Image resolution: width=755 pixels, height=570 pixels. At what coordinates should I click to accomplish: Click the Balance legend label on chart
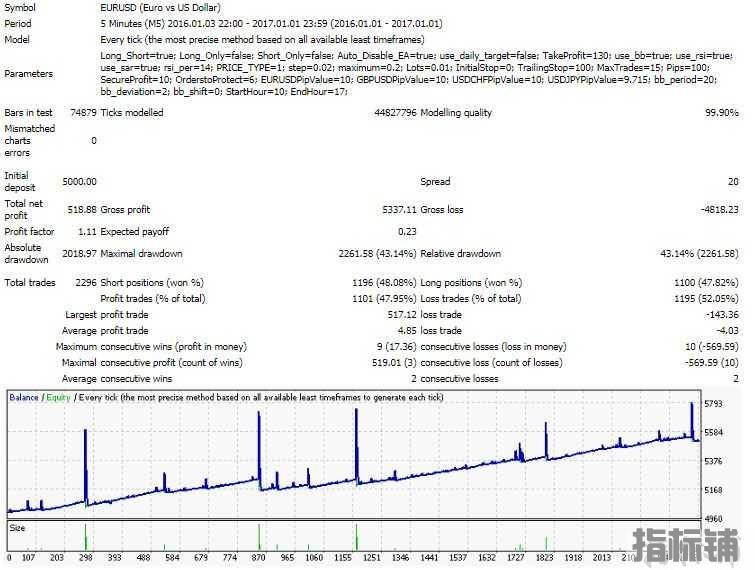(x=24, y=398)
